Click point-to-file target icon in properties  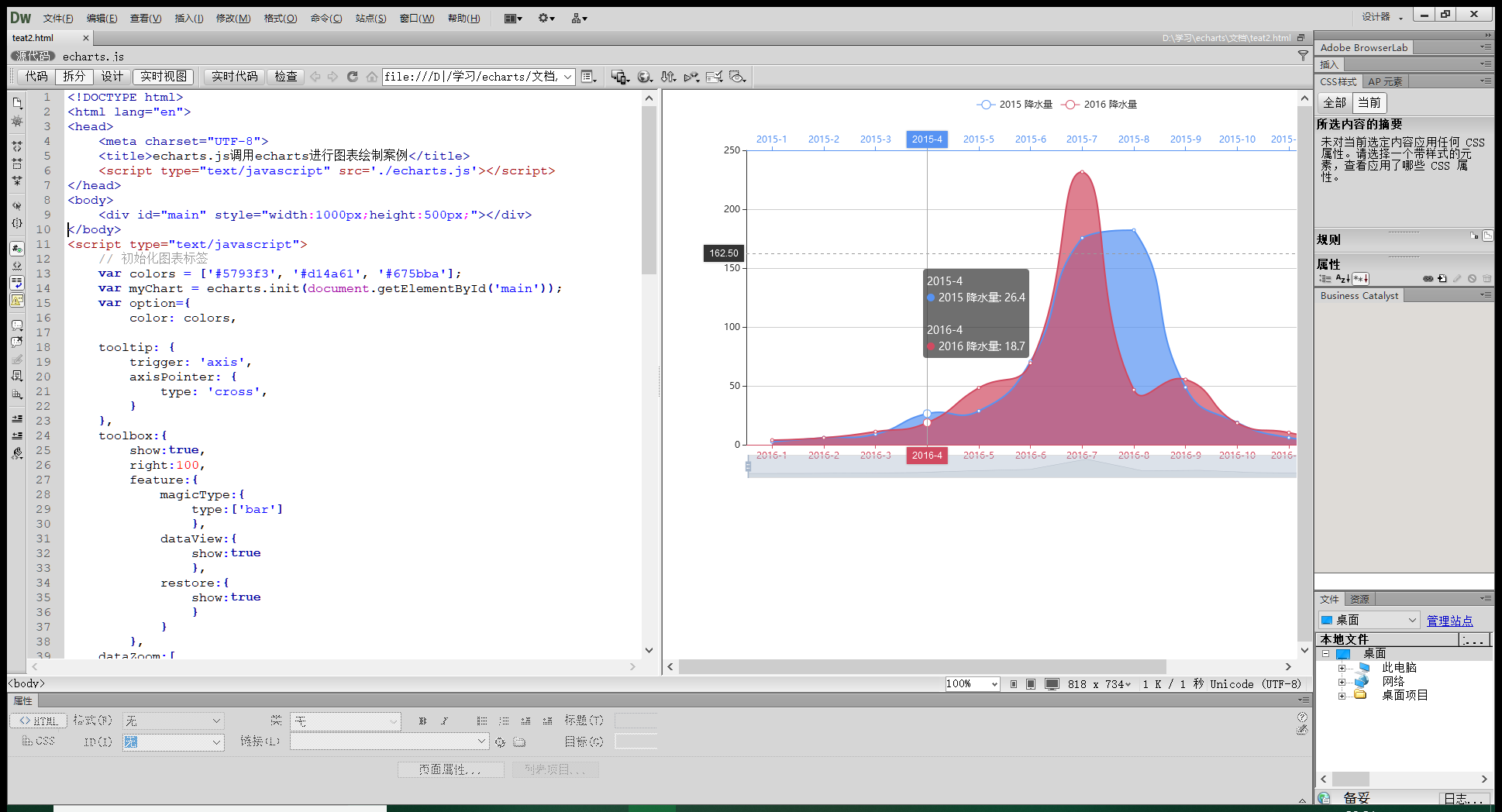click(x=501, y=741)
